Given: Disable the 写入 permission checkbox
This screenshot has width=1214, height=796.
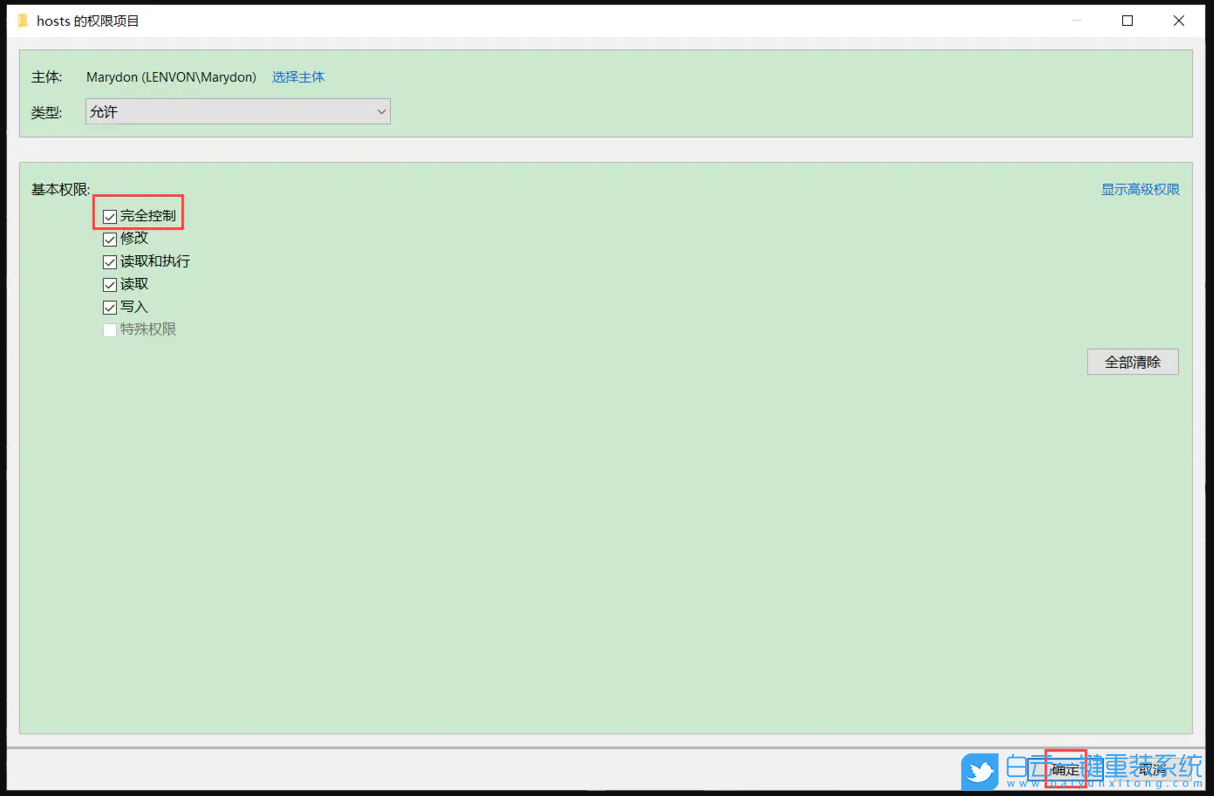Looking at the screenshot, I should (x=110, y=308).
